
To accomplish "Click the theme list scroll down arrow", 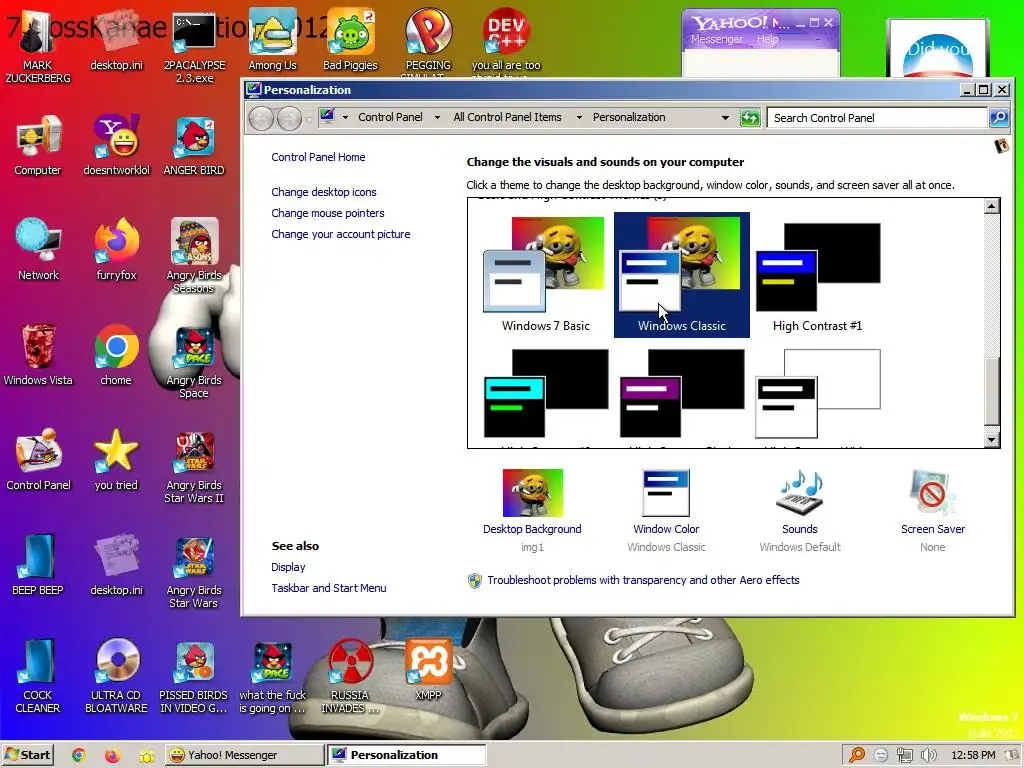I will point(991,440).
